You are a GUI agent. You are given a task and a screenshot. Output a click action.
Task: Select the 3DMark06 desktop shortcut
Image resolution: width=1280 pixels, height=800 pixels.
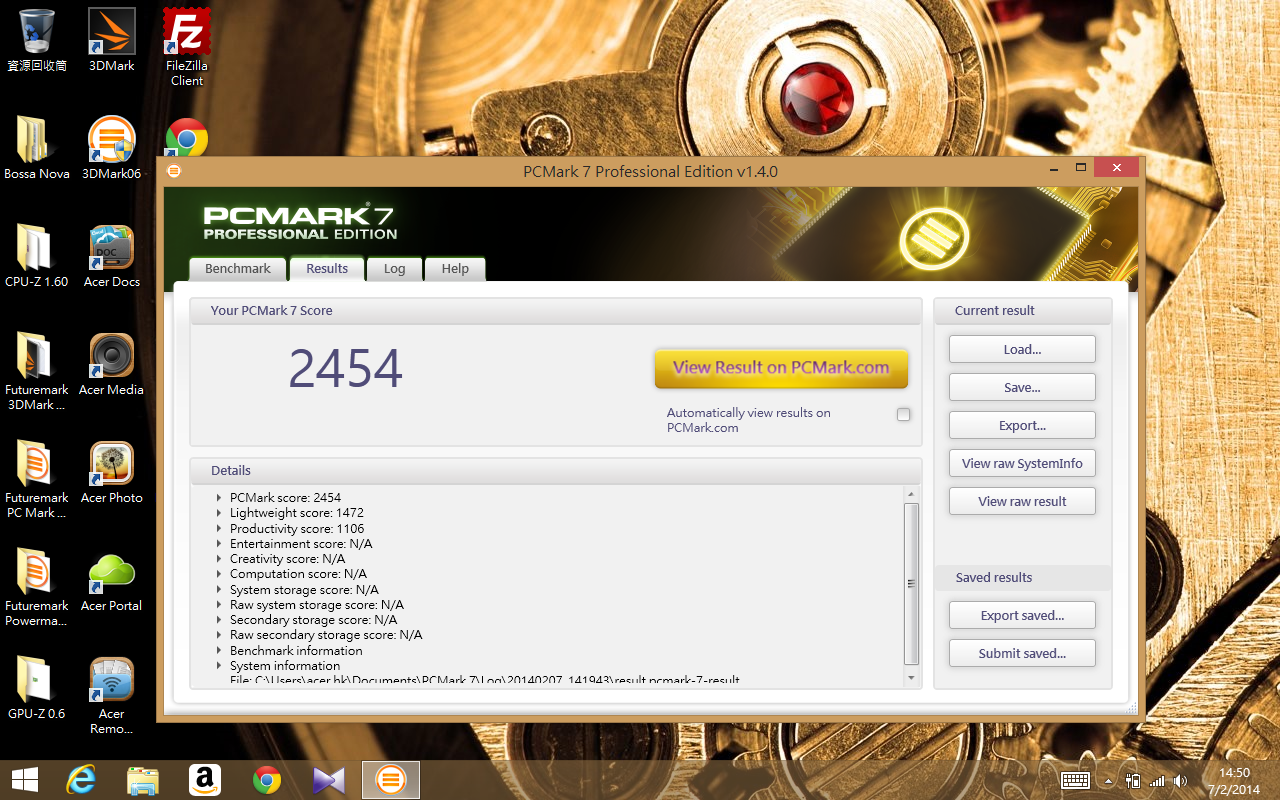112,148
